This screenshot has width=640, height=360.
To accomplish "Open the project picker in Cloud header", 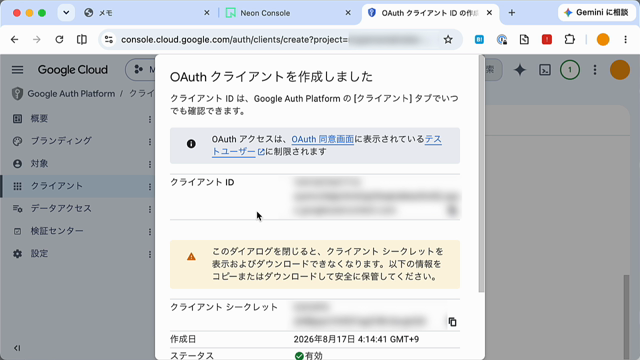I will tap(140, 70).
